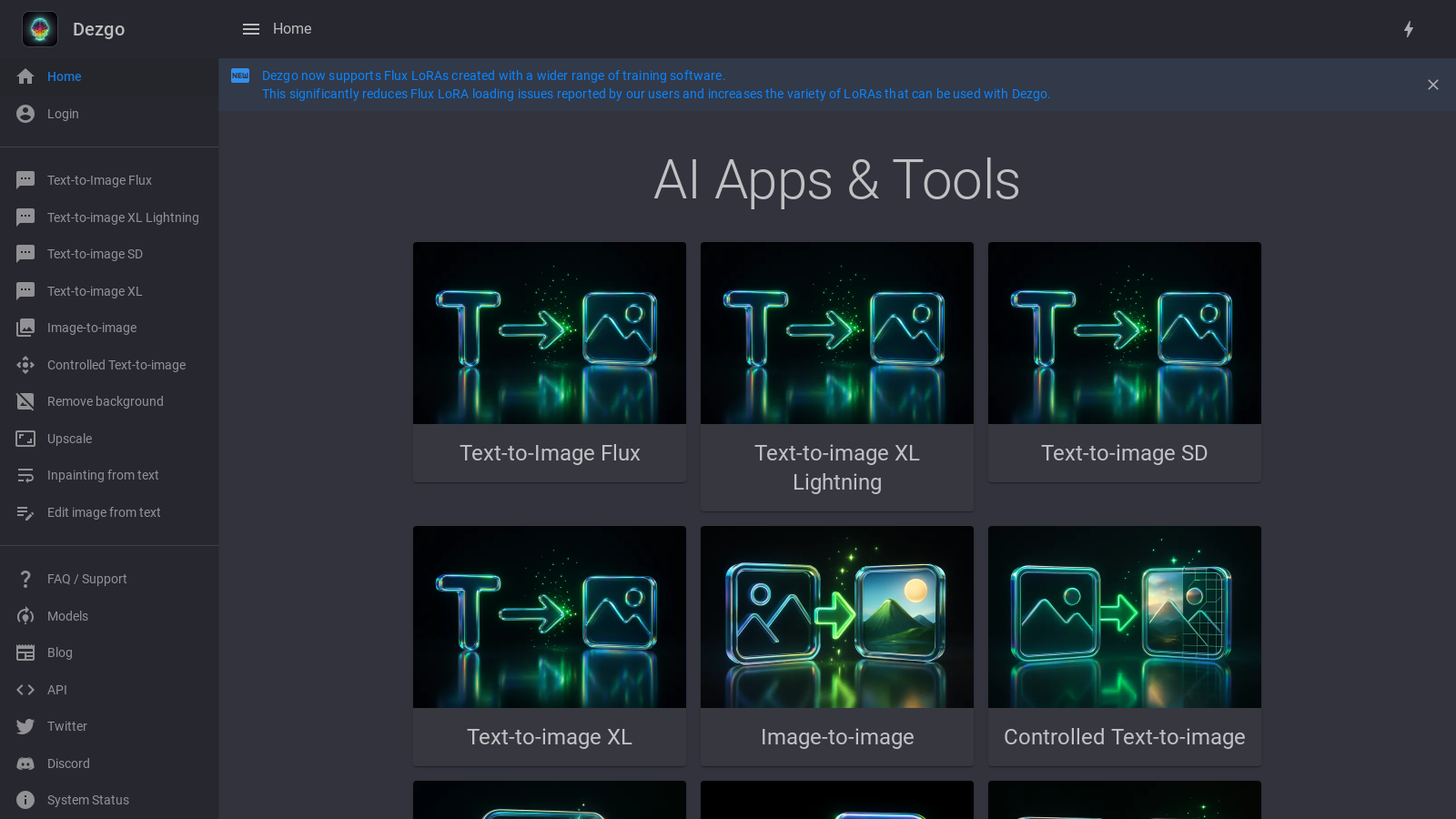Click the Remove background sidebar icon
The image size is (1456, 819).
point(25,401)
